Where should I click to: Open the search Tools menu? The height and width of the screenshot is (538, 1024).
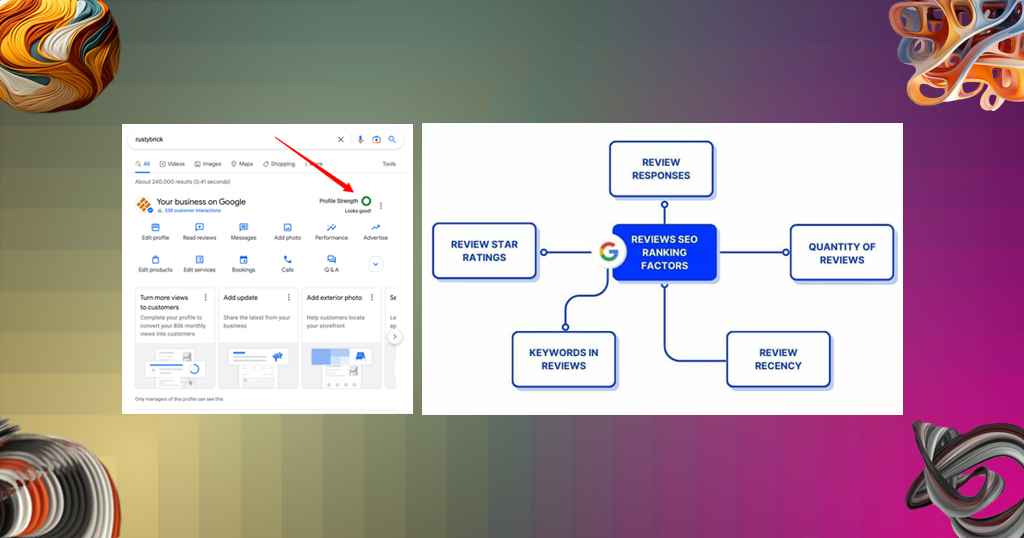point(389,164)
